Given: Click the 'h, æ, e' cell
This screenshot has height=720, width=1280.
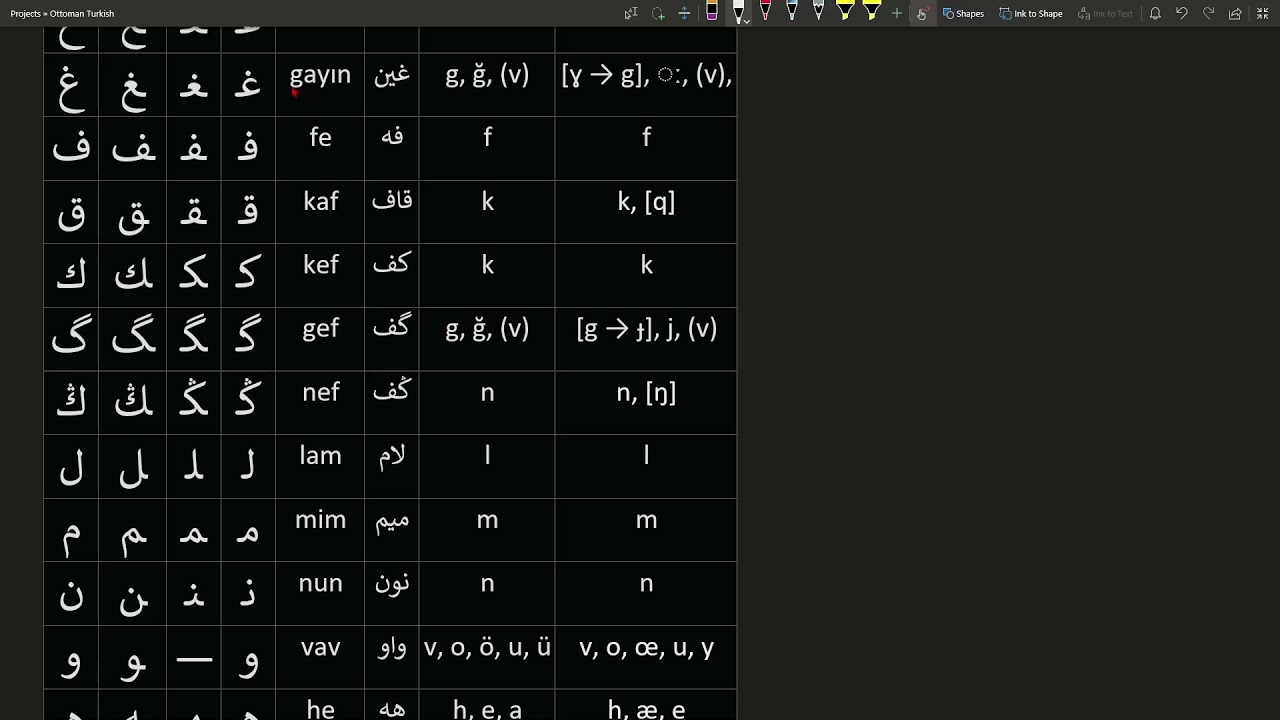Looking at the screenshot, I should (646, 706).
